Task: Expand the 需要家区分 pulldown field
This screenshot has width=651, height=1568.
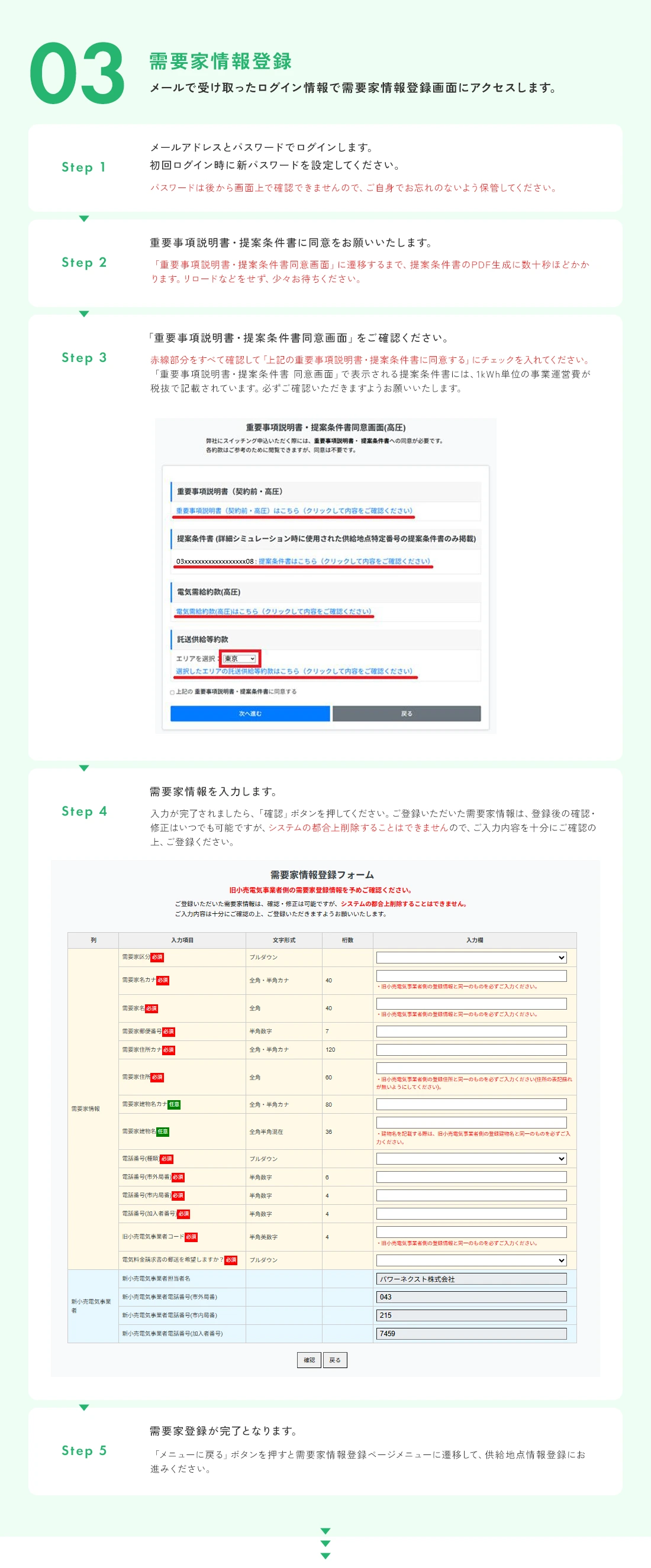Action: click(x=470, y=958)
